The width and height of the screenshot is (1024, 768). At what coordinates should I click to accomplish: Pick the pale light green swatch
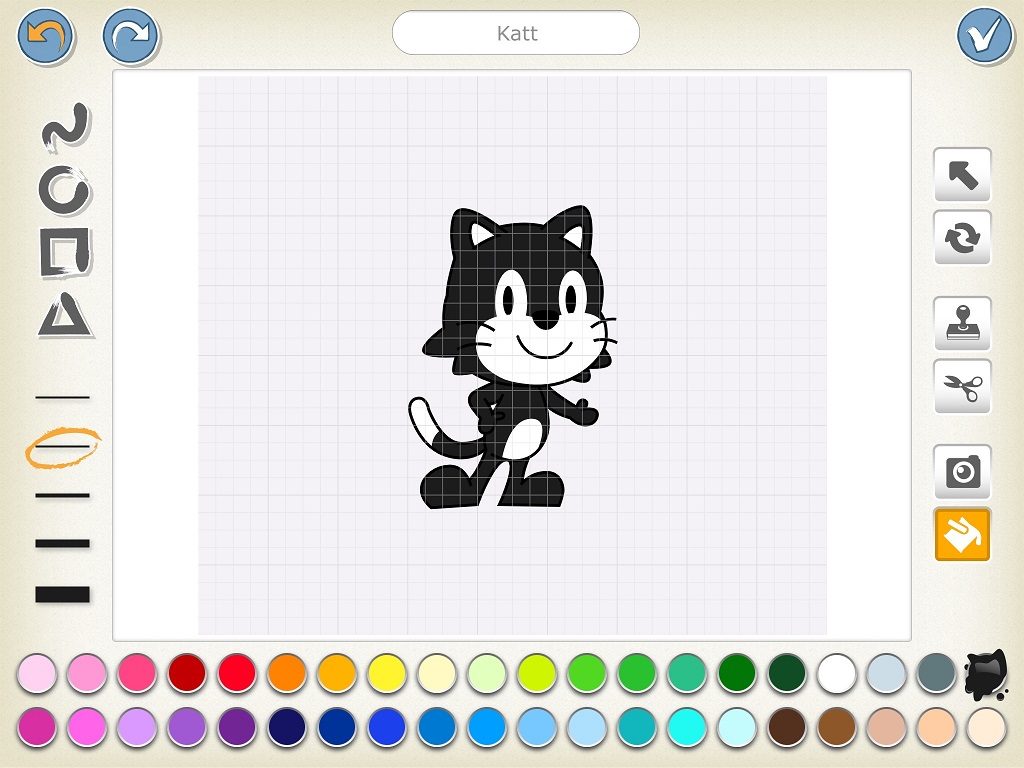[x=487, y=673]
